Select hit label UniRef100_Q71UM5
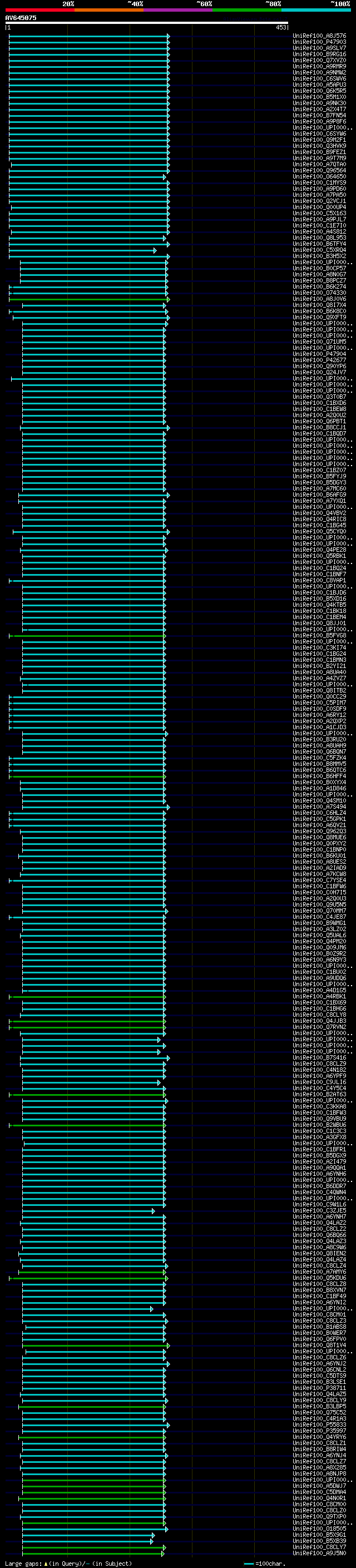This screenshot has height=1568, width=356. (319, 342)
